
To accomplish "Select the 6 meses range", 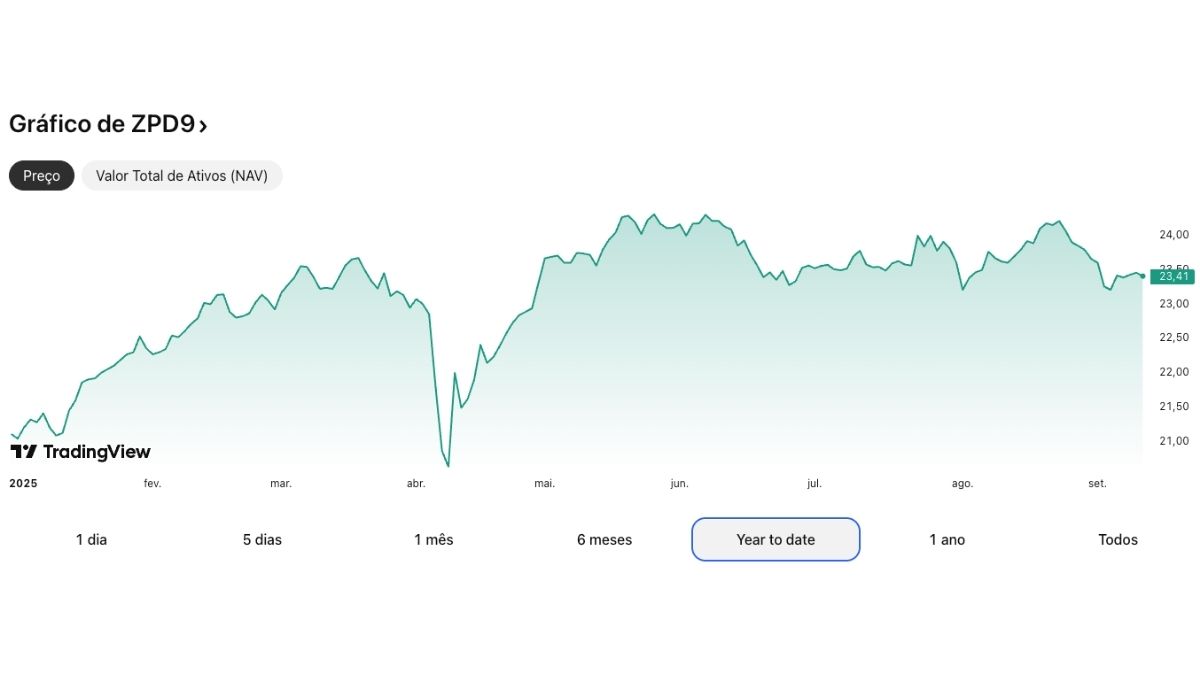I will (604, 540).
